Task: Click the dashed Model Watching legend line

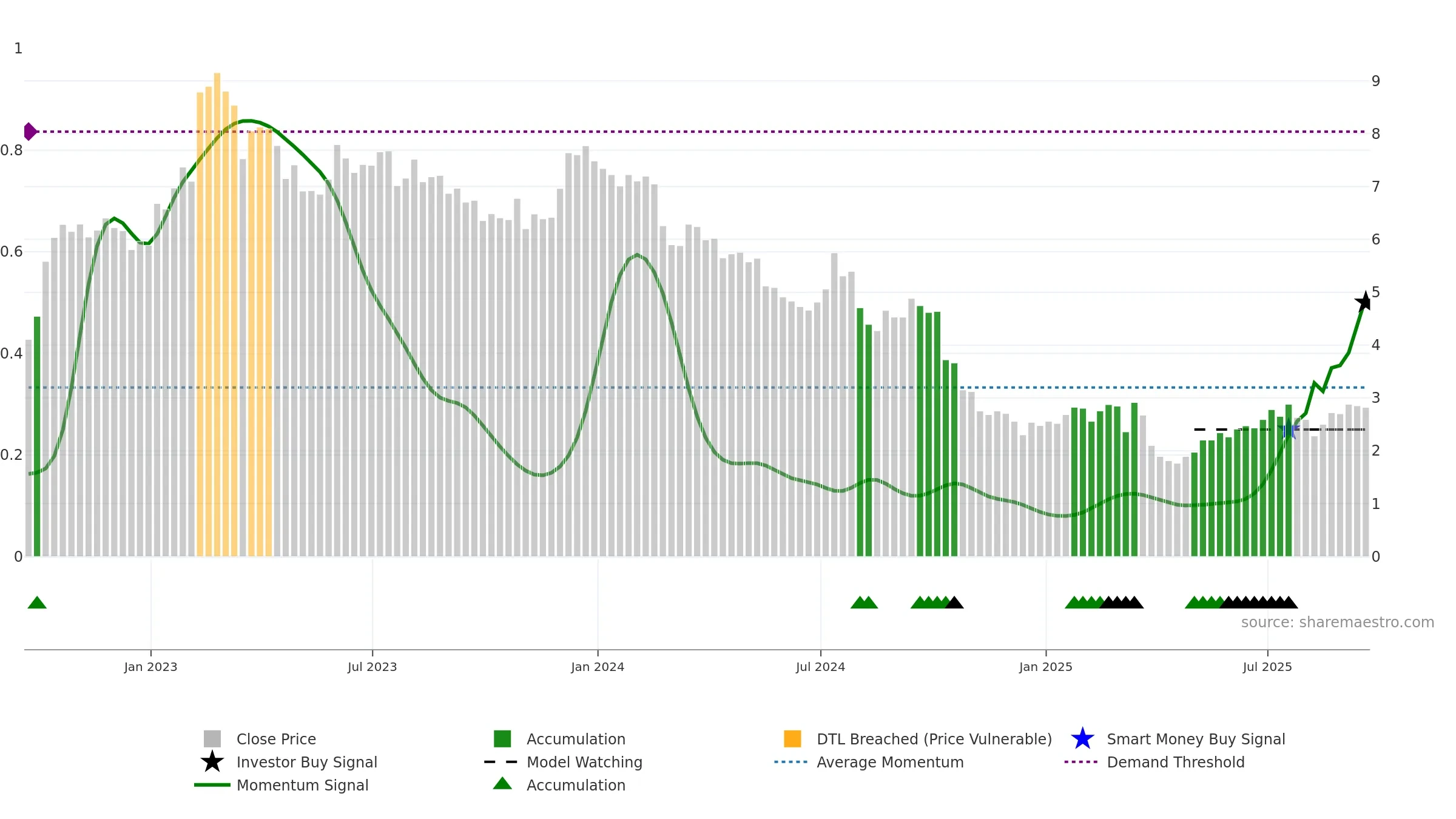Action: tap(501, 762)
